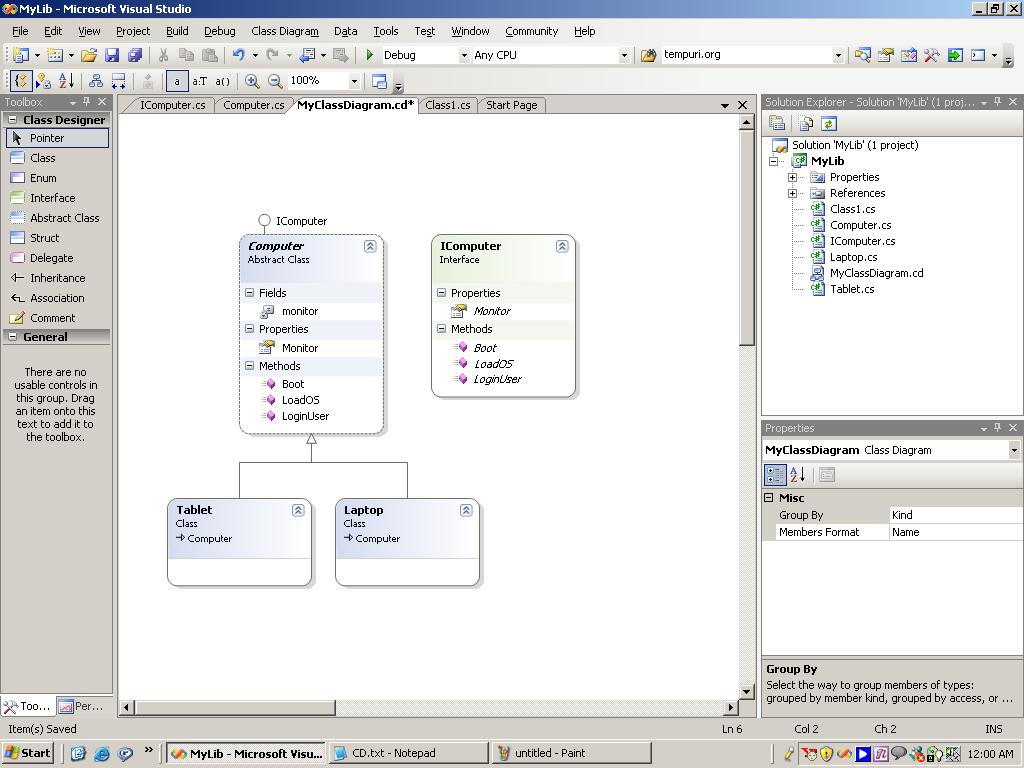Open the zoom percentage dropdown
1024x768 pixels.
click(x=354, y=81)
